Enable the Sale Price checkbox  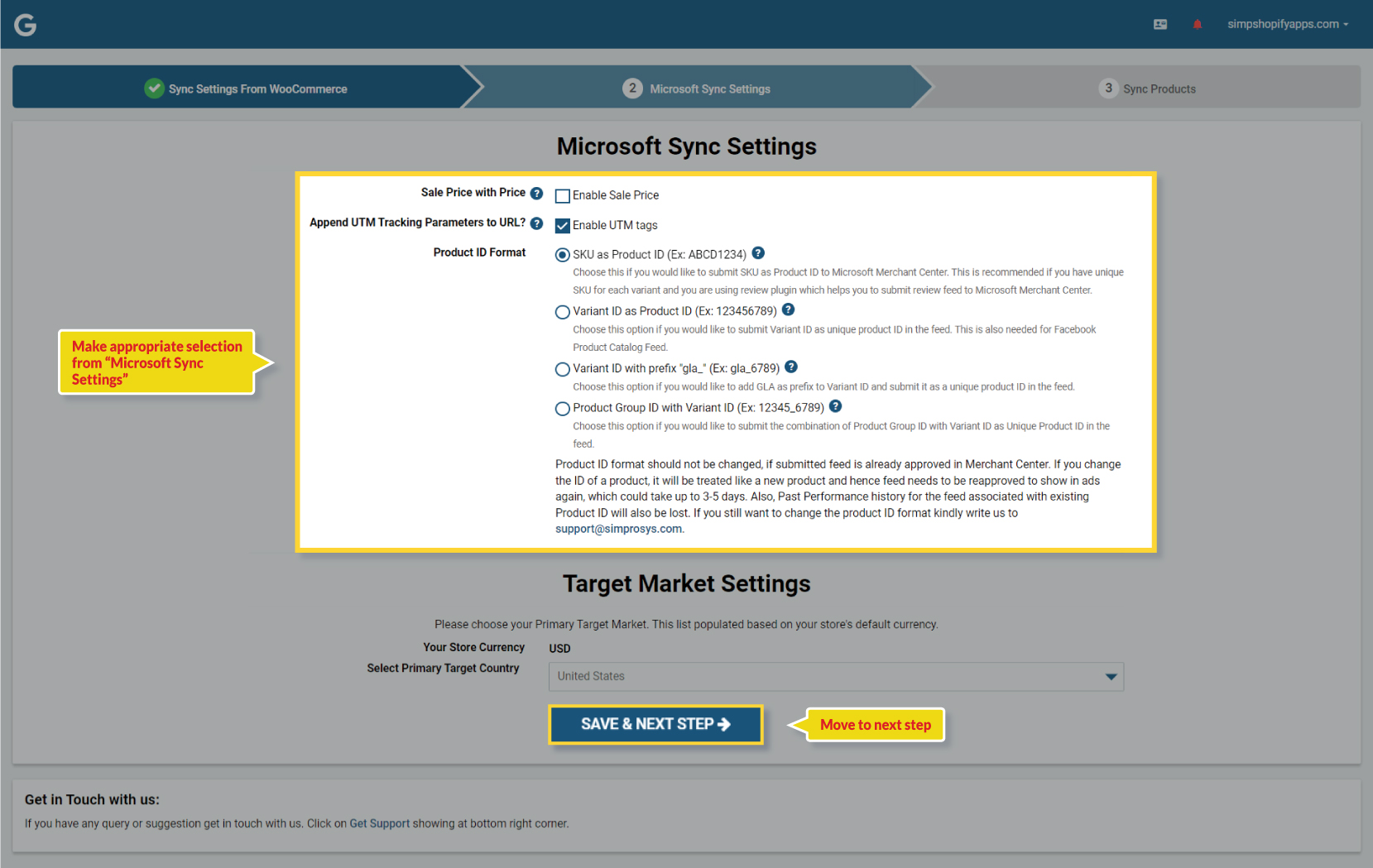click(x=563, y=196)
